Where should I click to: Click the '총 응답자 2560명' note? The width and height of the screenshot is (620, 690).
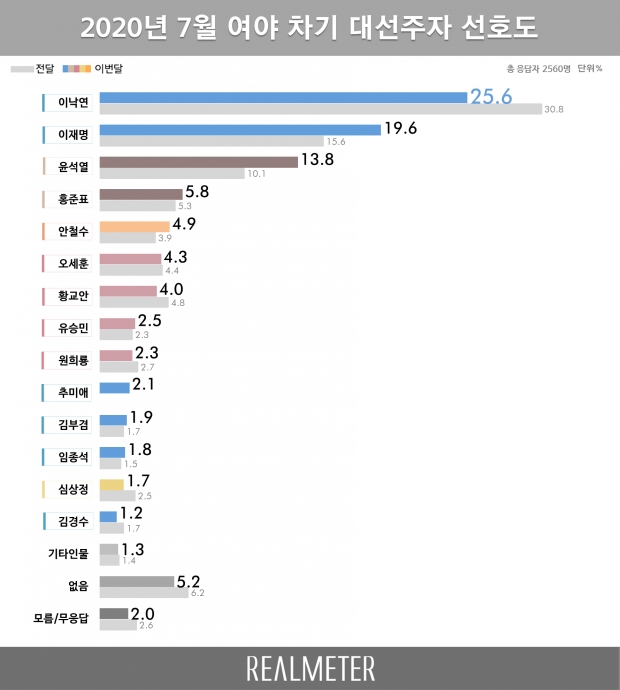tap(539, 69)
